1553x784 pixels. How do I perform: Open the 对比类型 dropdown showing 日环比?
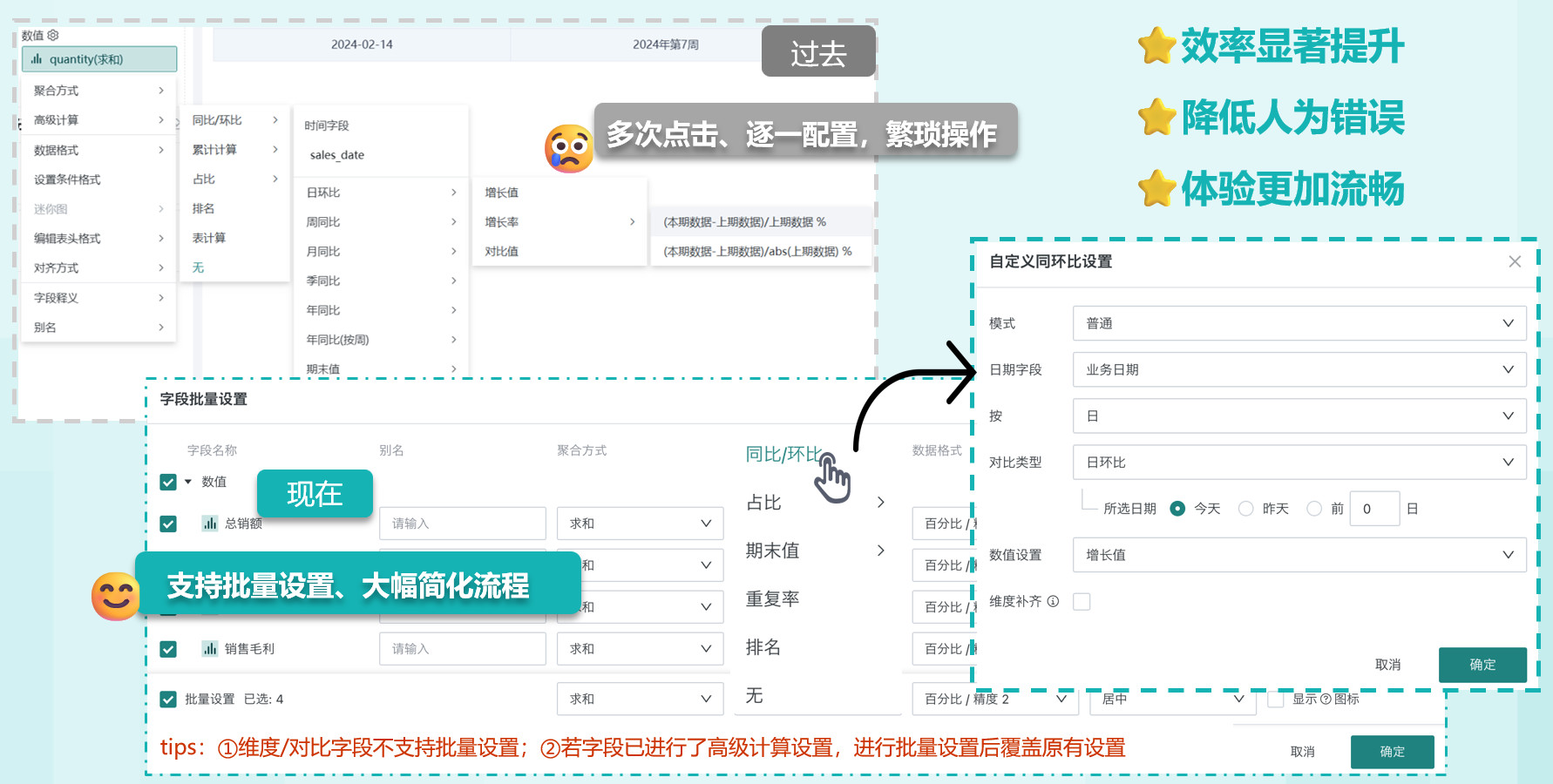pyautogui.click(x=1299, y=463)
